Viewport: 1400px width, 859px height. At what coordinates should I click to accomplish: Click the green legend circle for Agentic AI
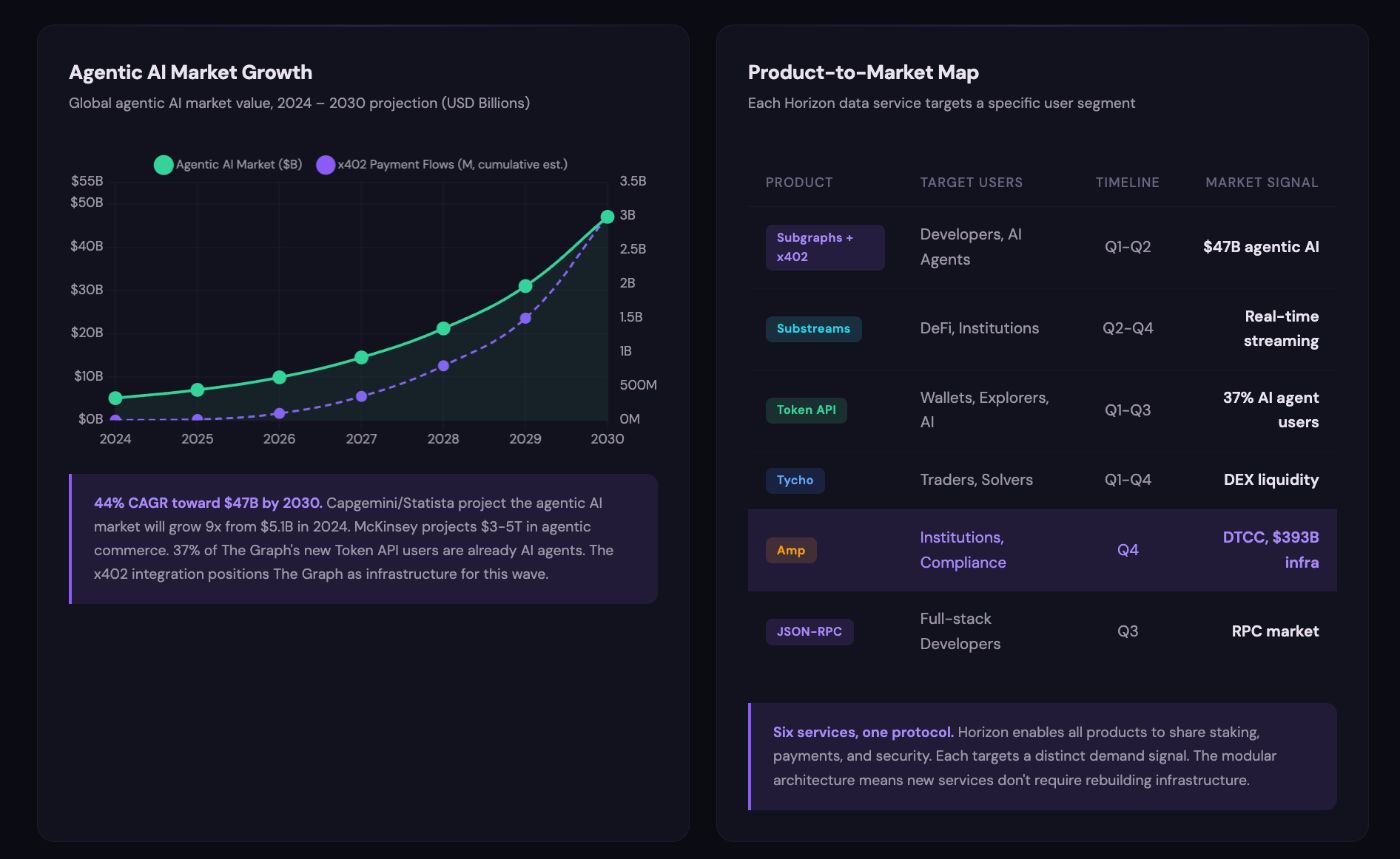163,165
